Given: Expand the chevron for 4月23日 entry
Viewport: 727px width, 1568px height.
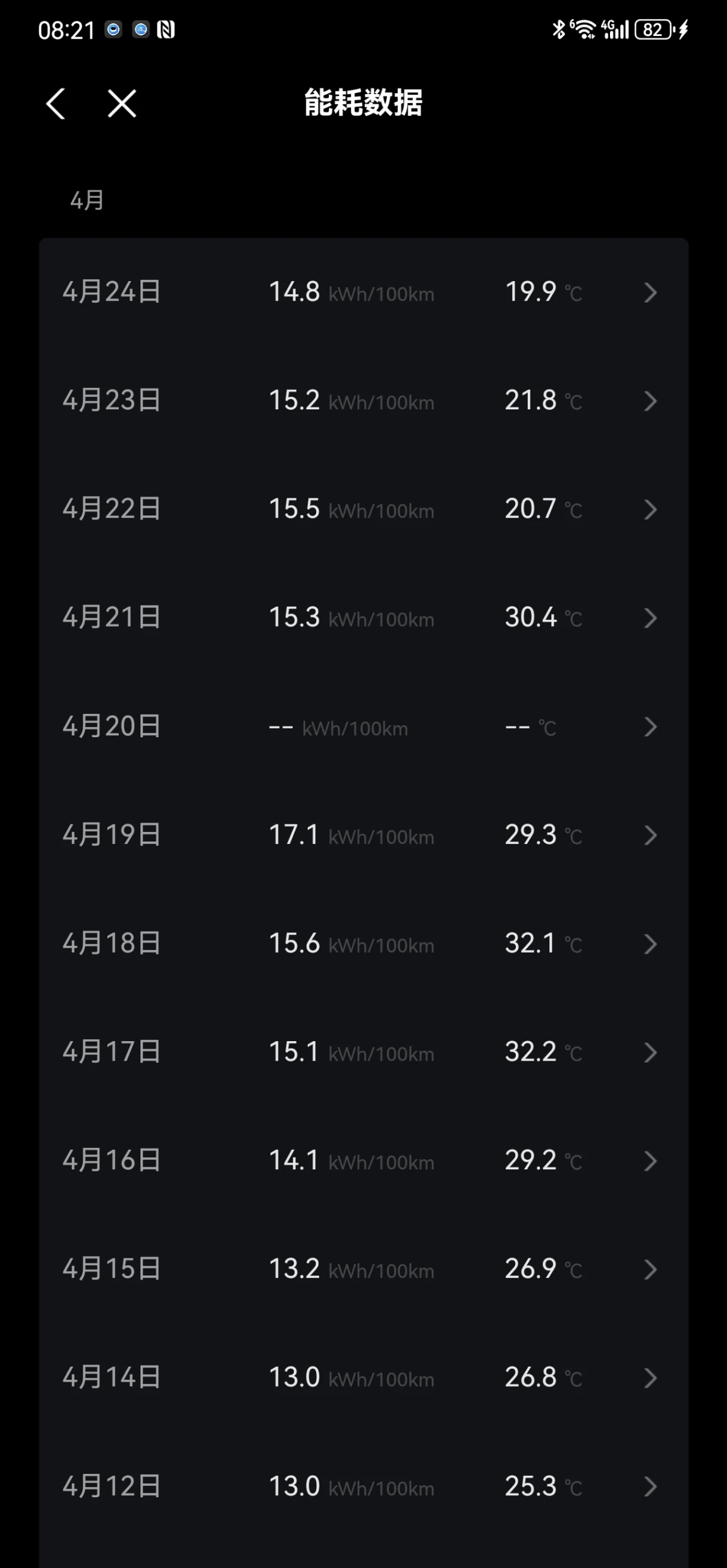Looking at the screenshot, I should [x=650, y=401].
